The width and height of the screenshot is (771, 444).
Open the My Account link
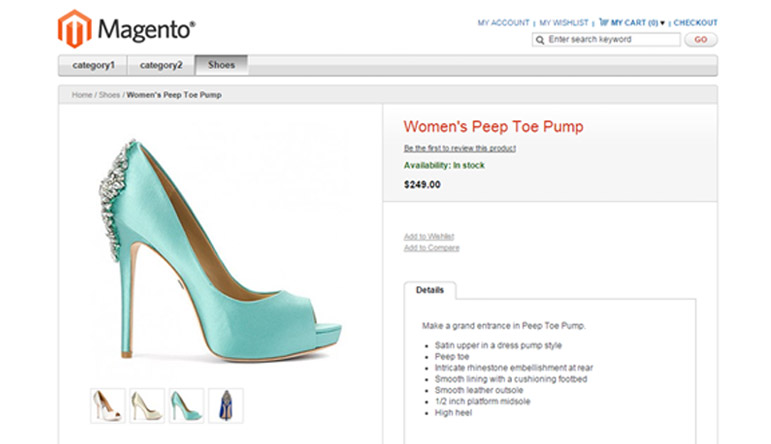coord(503,22)
